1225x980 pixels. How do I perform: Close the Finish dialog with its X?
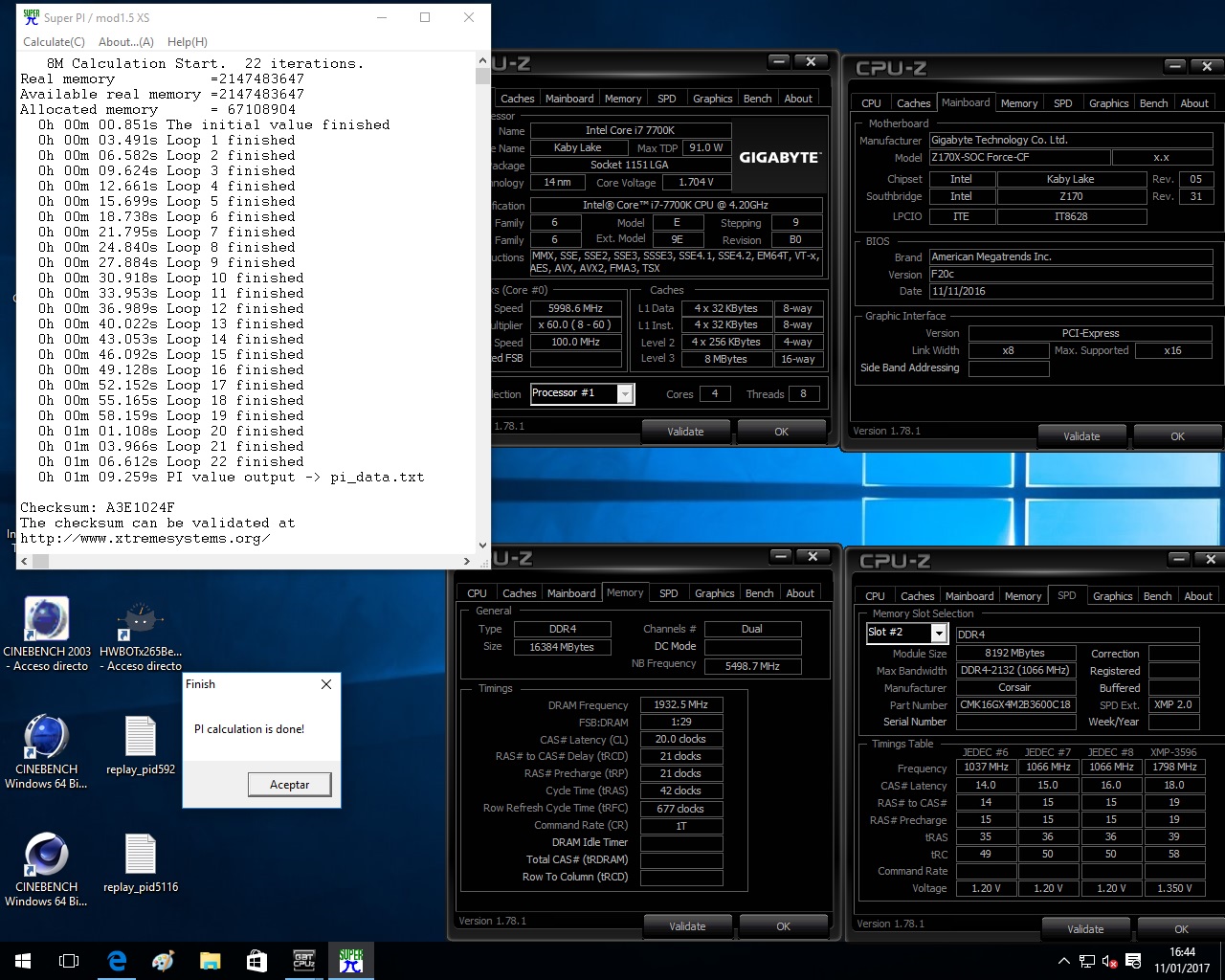pyautogui.click(x=326, y=684)
